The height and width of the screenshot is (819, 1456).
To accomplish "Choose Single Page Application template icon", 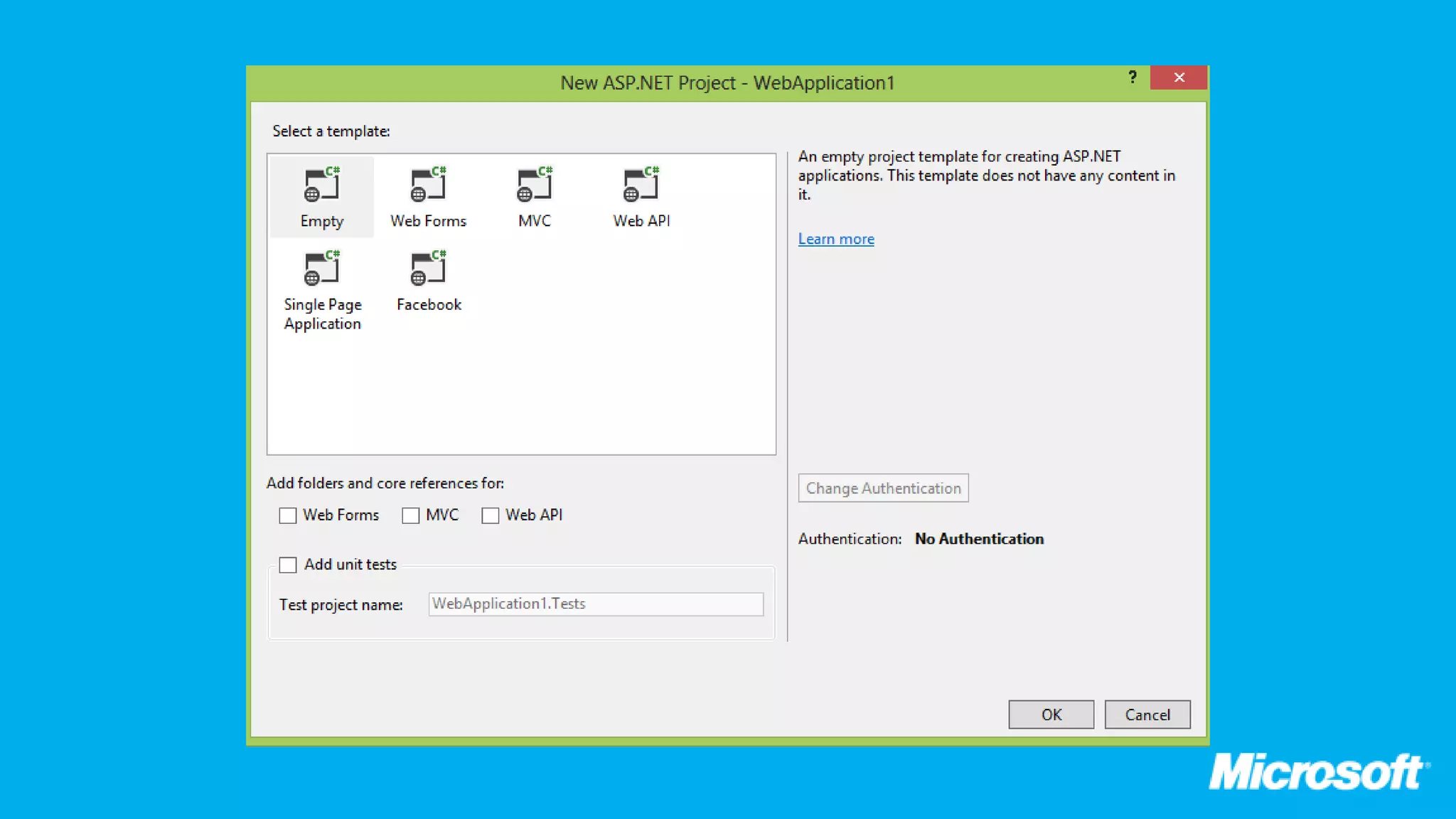I will 321,269.
